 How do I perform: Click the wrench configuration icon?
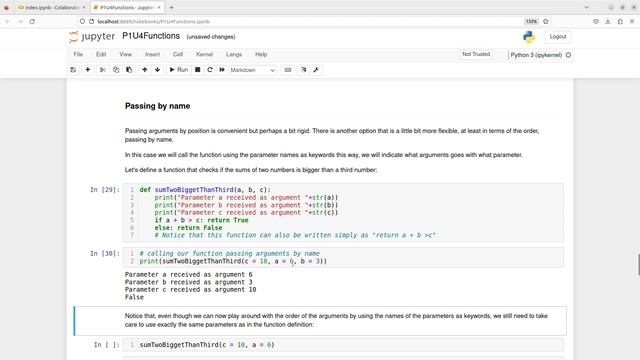[316, 70]
